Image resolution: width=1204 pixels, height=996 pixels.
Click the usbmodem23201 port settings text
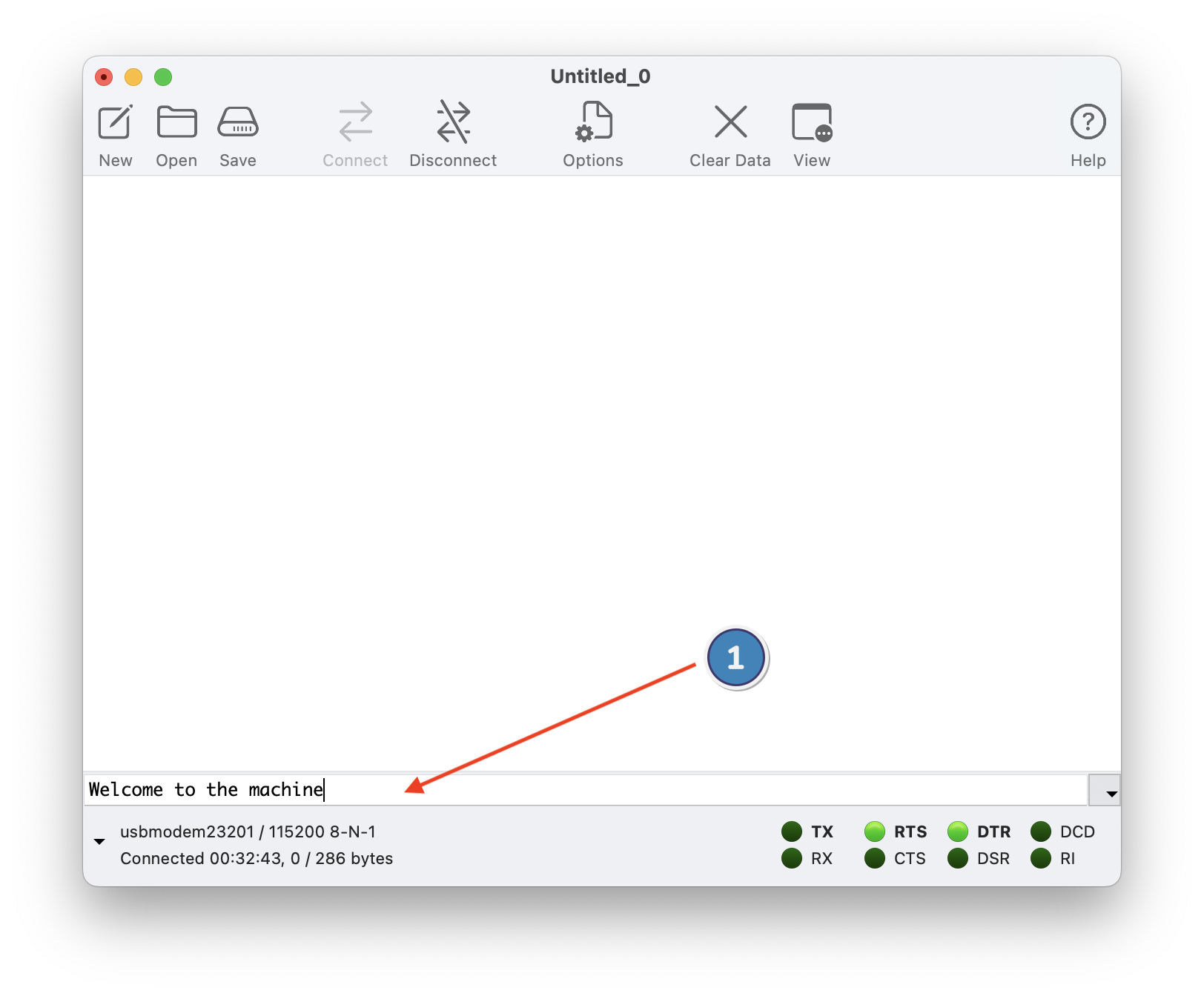248,831
